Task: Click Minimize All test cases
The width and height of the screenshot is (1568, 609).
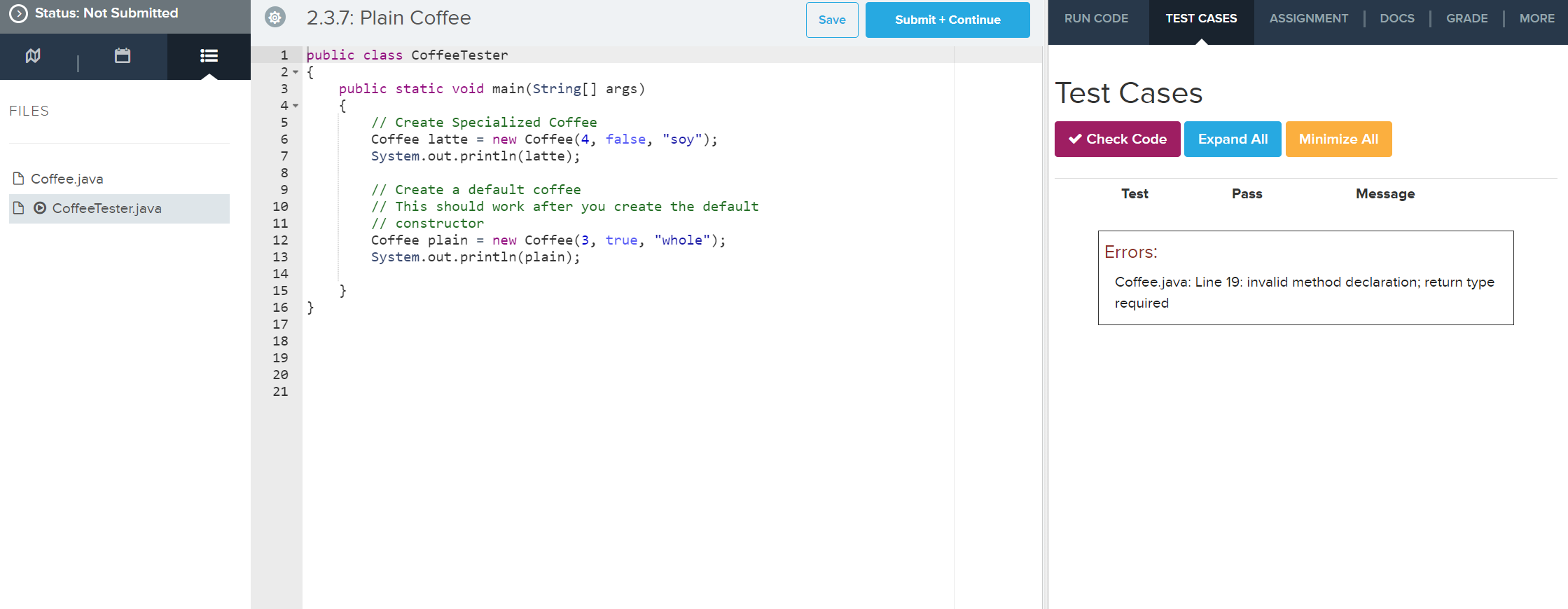Action: pos(1338,139)
